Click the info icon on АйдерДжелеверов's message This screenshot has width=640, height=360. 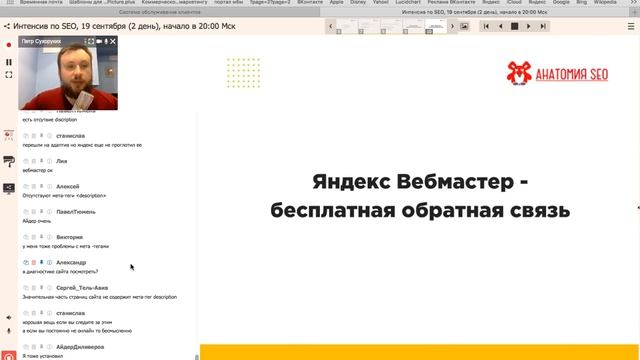tap(49, 347)
